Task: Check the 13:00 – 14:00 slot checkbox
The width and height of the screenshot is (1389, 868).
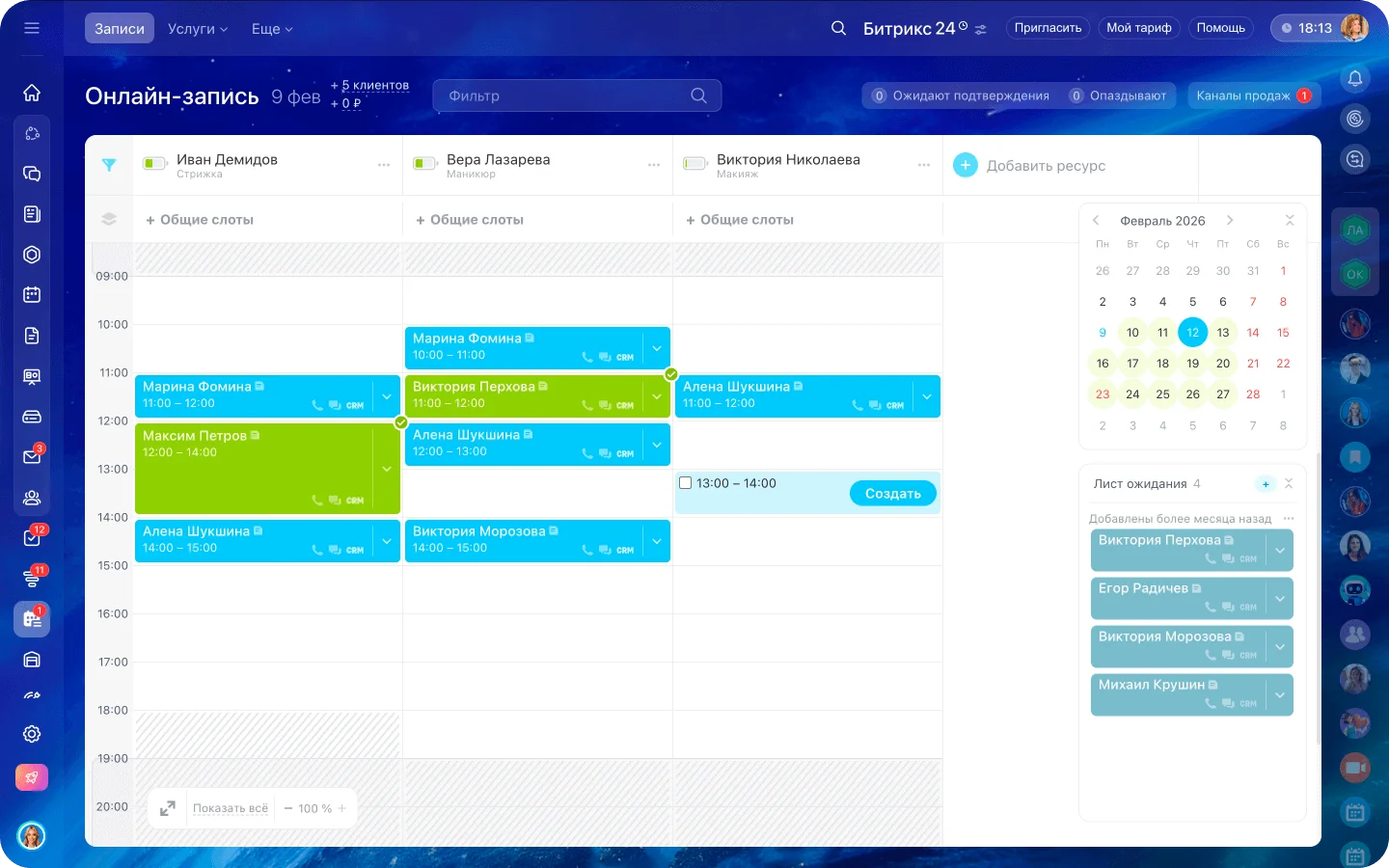Action: pos(686,483)
